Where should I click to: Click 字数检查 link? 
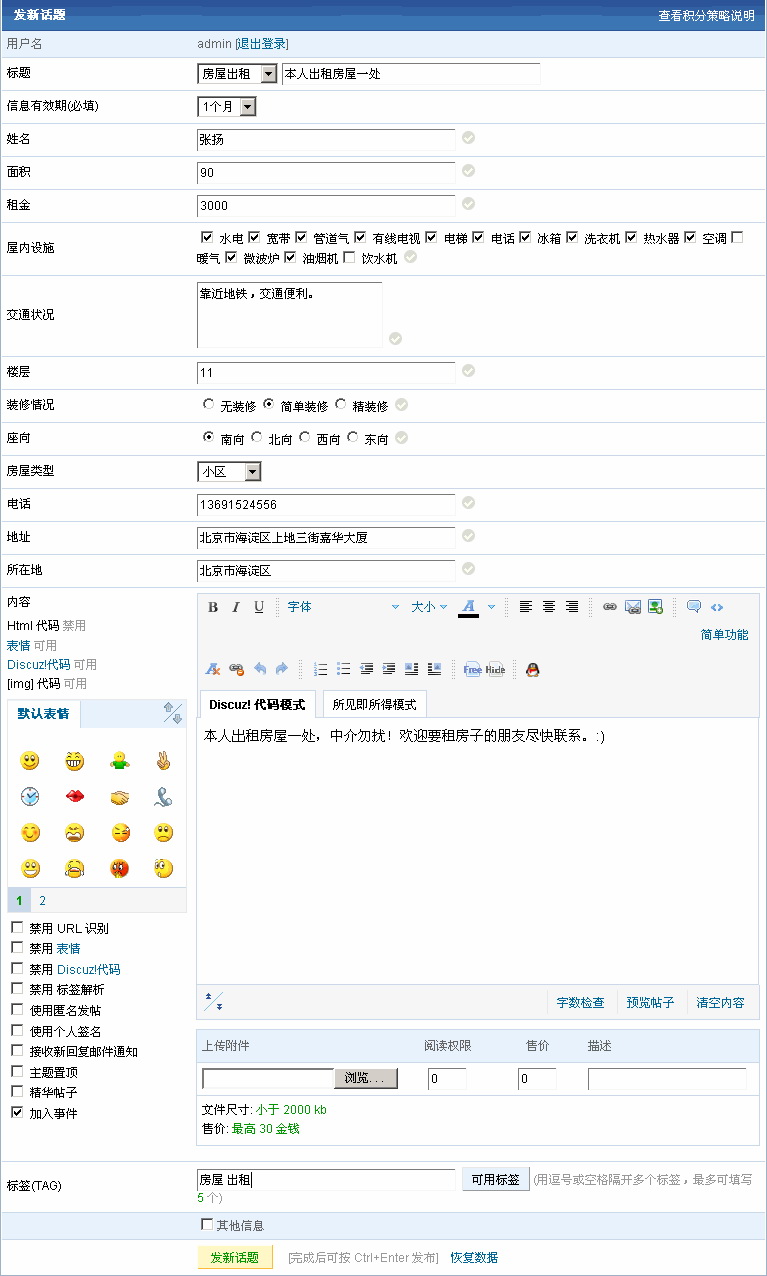[581, 1002]
